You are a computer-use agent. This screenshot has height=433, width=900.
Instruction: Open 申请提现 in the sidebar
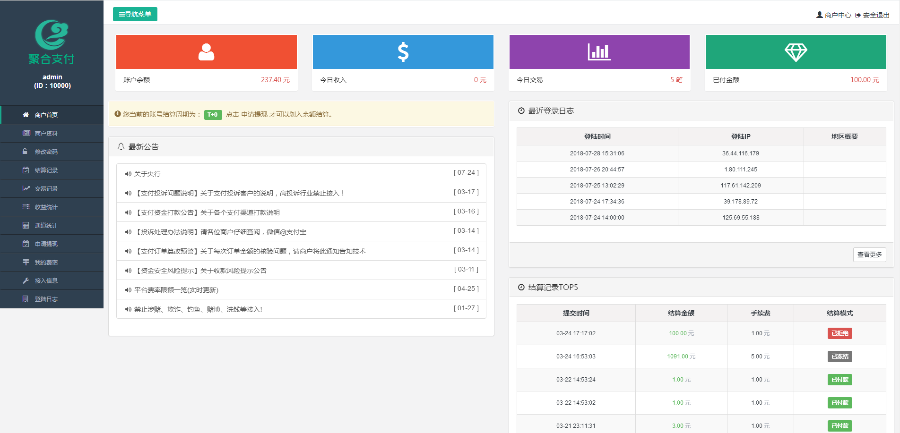52,243
